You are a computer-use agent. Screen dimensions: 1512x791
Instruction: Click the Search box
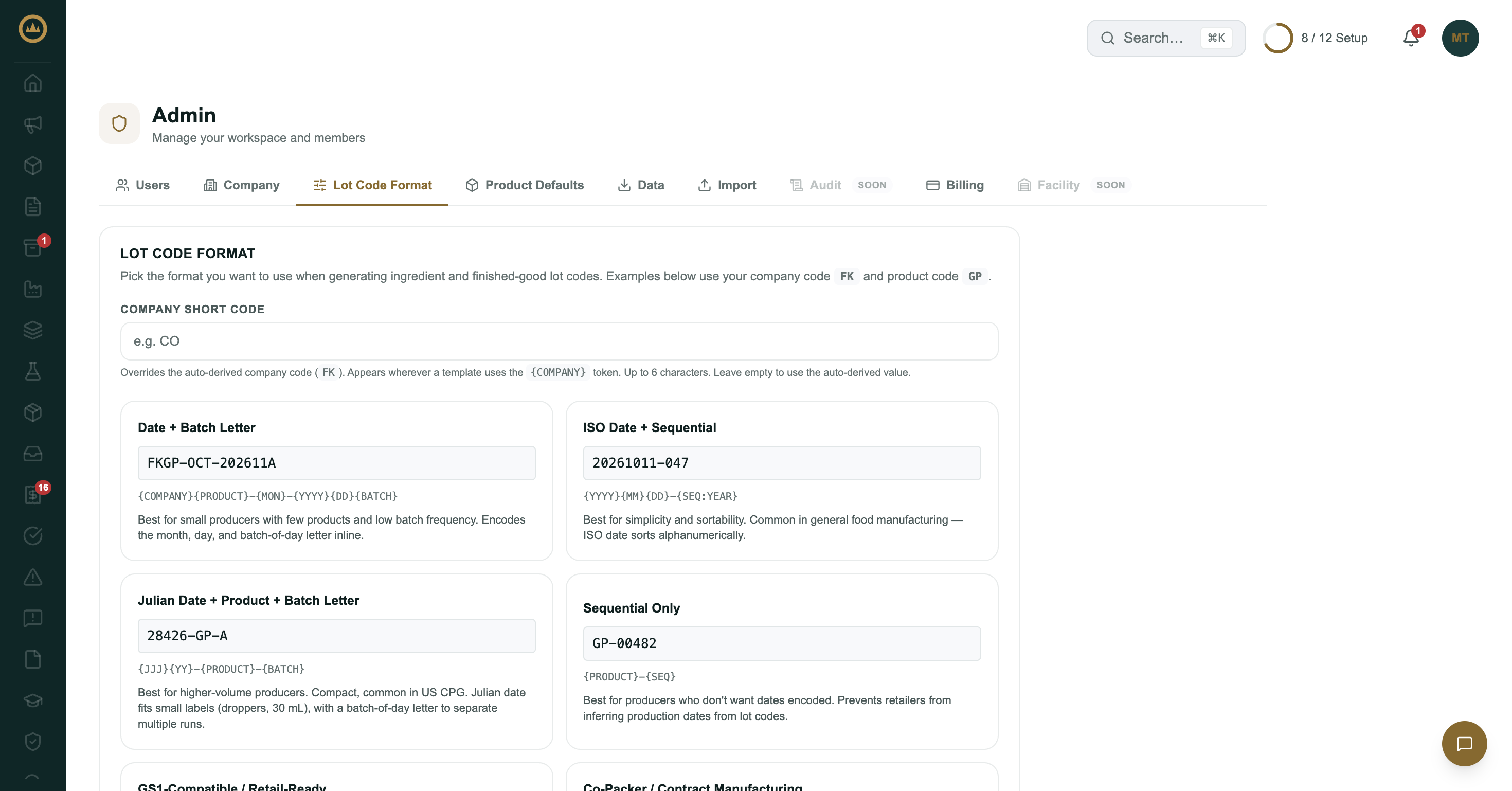(x=1166, y=38)
